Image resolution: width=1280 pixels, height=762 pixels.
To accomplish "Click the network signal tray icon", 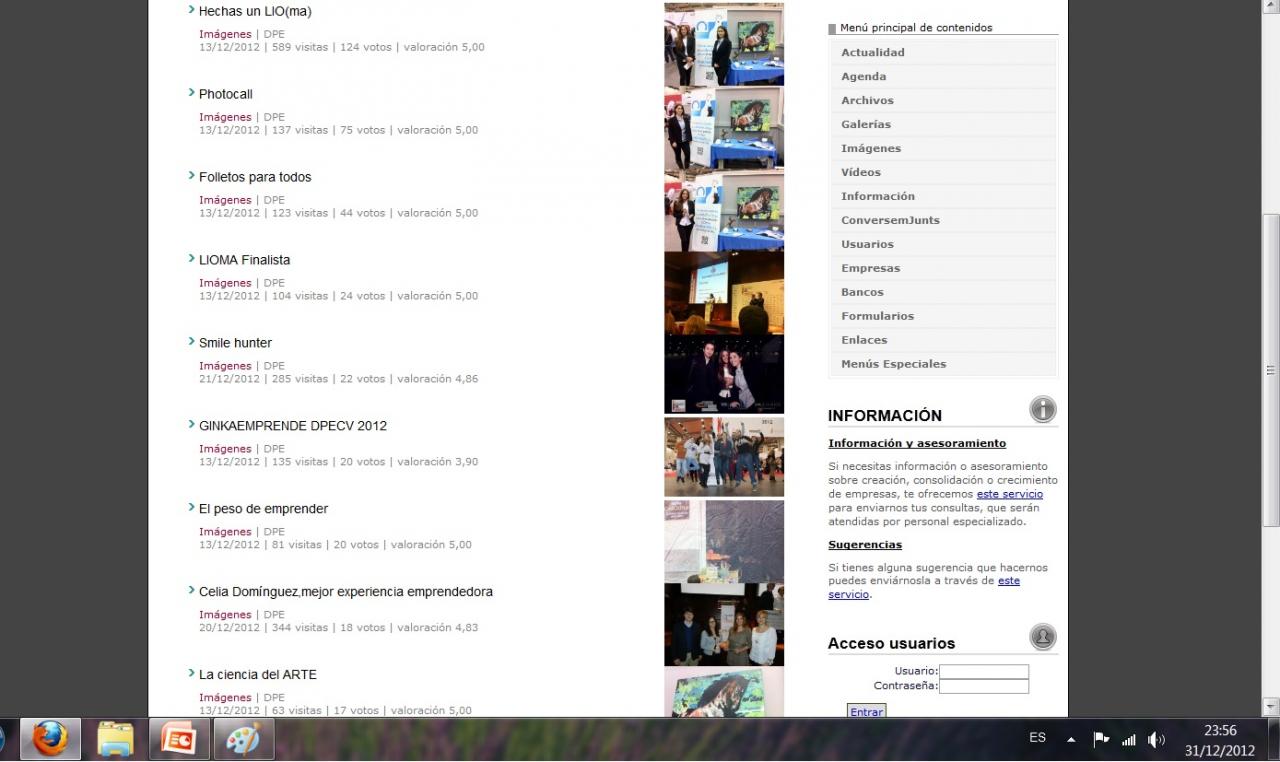I will (x=1129, y=740).
